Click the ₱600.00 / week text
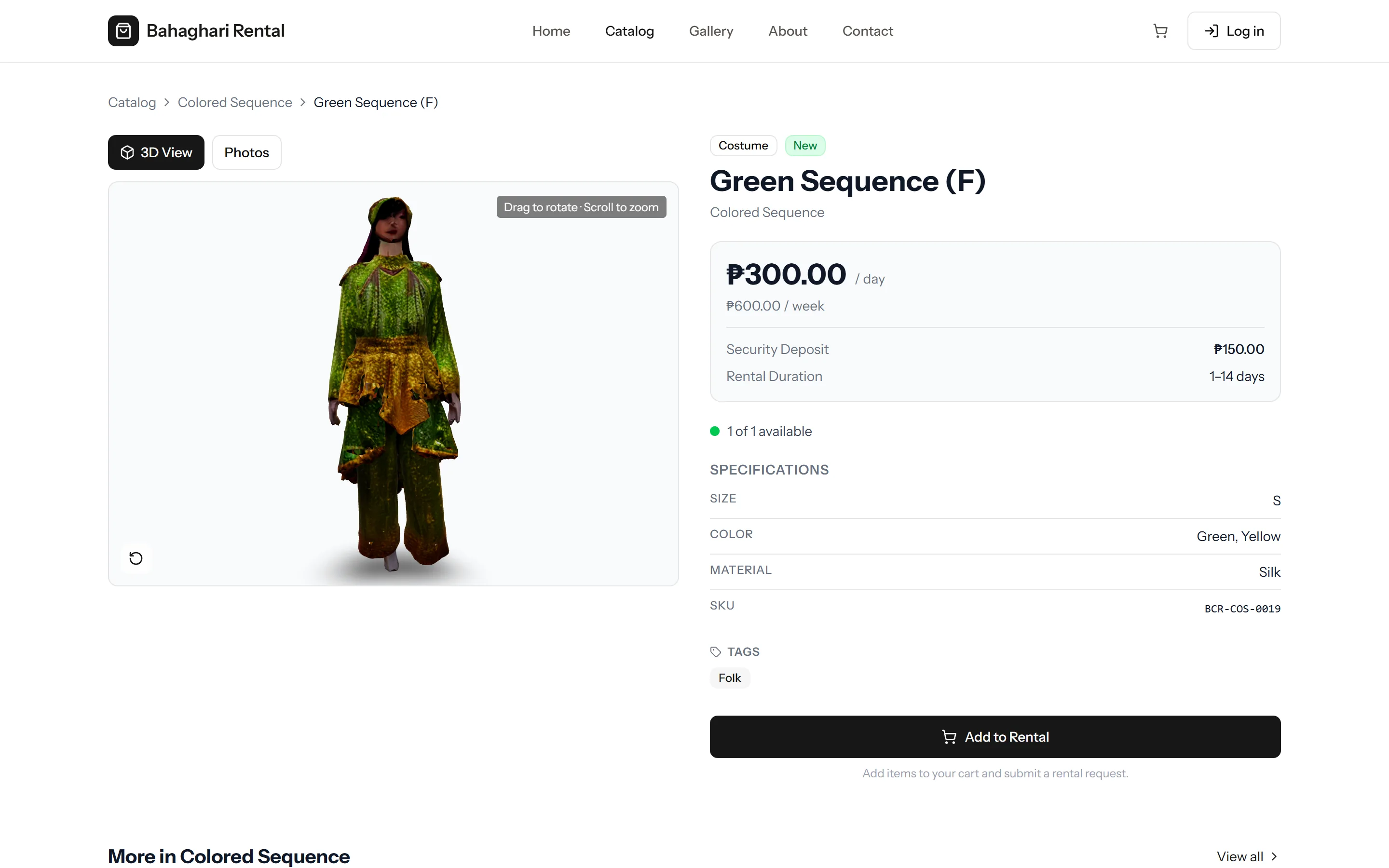The image size is (1389, 868). click(x=775, y=306)
